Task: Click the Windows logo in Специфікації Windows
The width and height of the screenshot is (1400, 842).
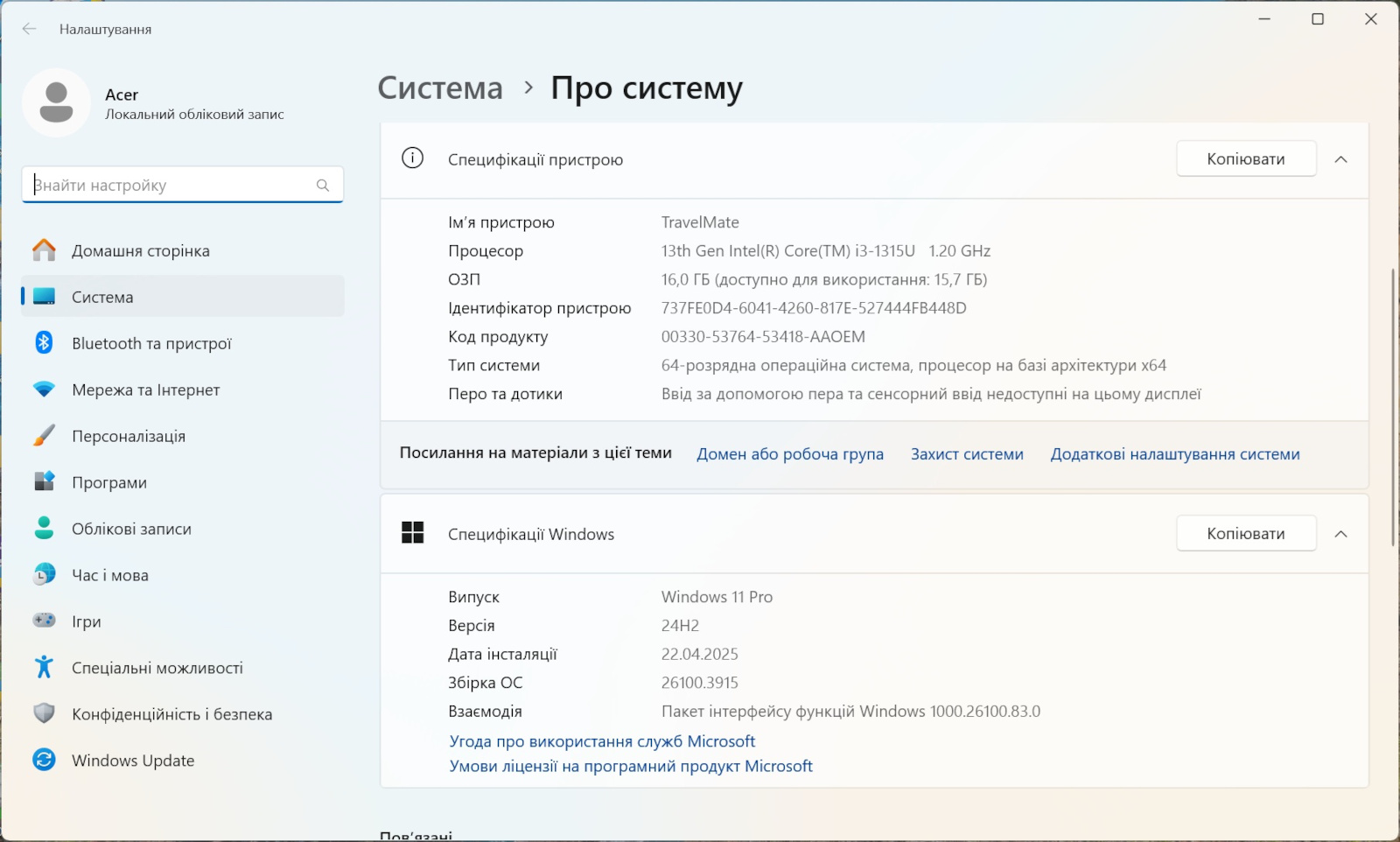Action: pos(412,533)
